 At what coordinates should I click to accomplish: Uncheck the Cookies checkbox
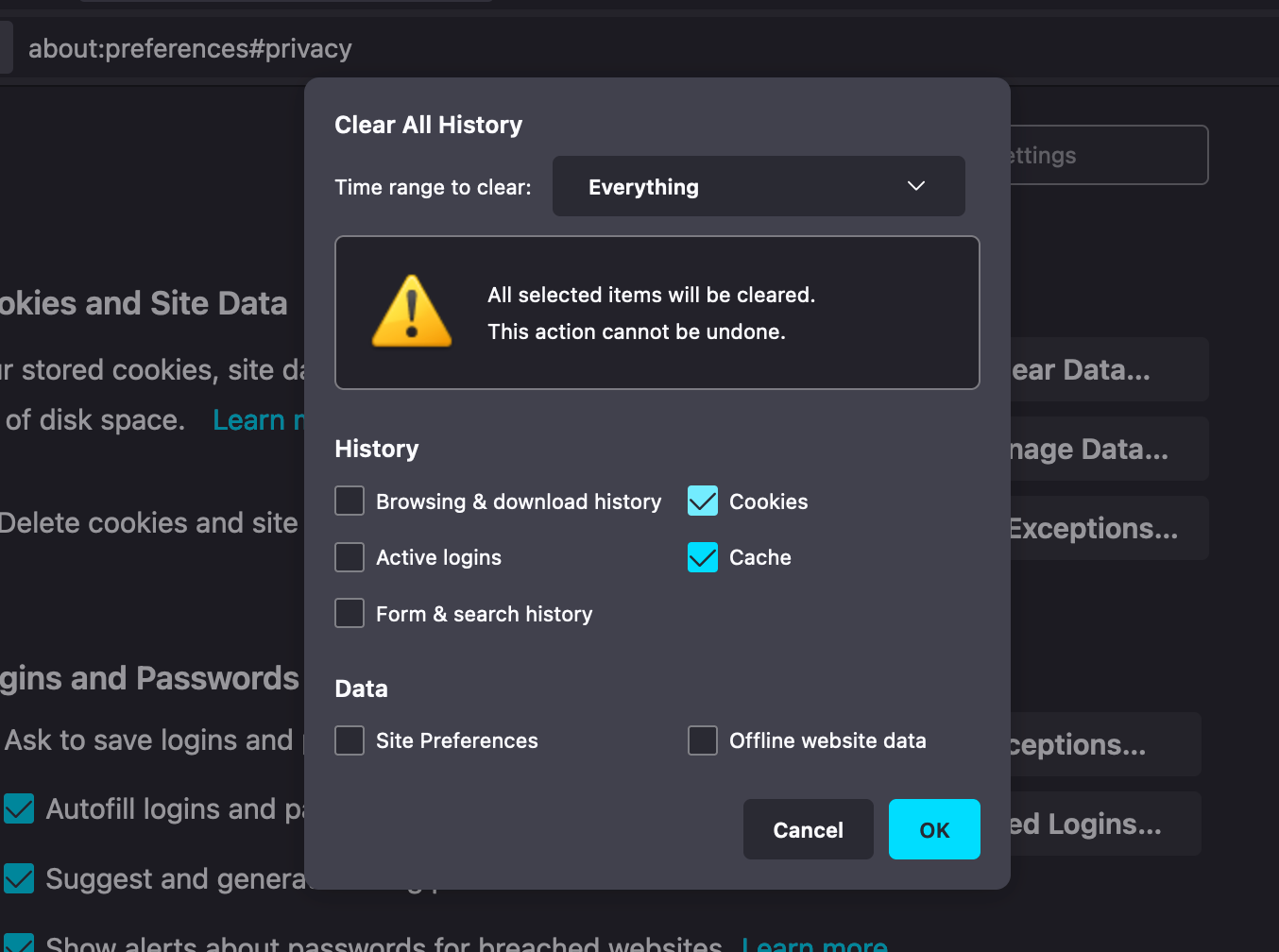coord(703,501)
